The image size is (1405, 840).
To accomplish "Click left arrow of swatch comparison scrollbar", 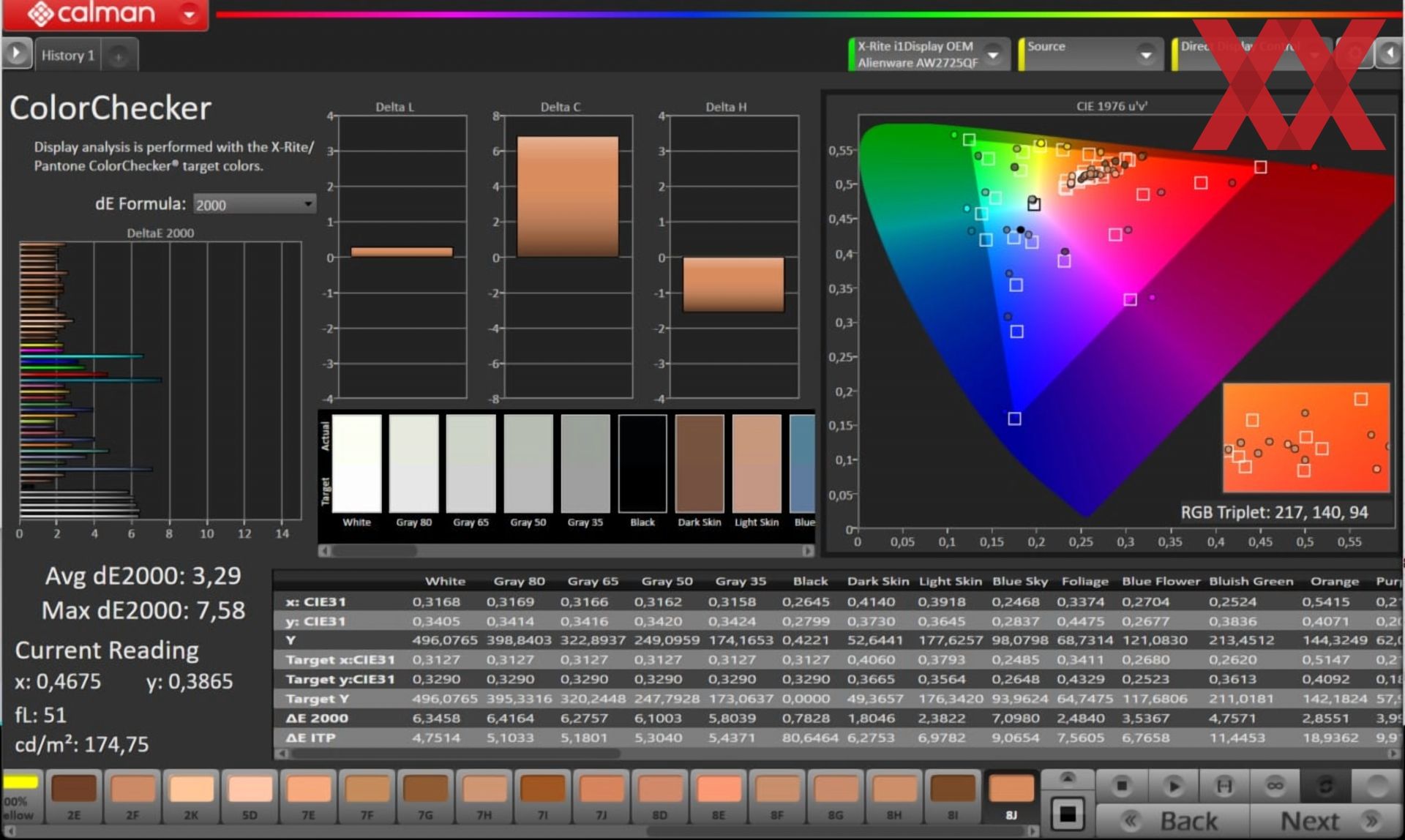I will pyautogui.click(x=325, y=550).
